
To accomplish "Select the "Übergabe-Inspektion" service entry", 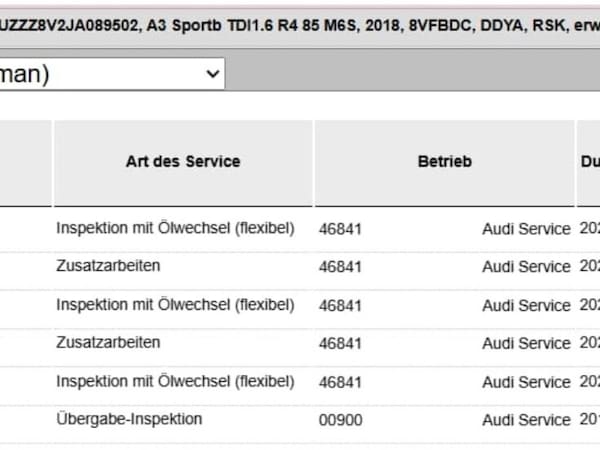I will point(129,419).
